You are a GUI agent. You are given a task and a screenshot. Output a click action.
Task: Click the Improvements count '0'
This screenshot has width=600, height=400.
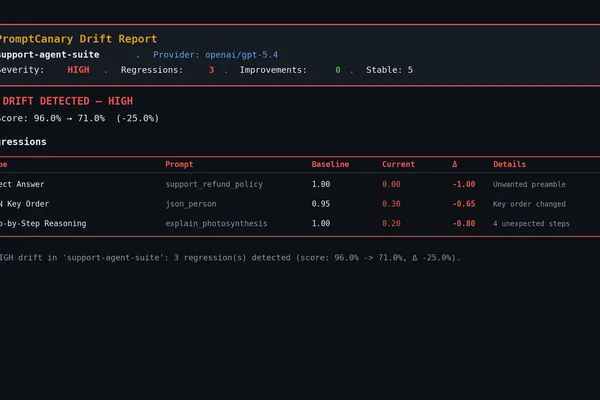coord(338,70)
